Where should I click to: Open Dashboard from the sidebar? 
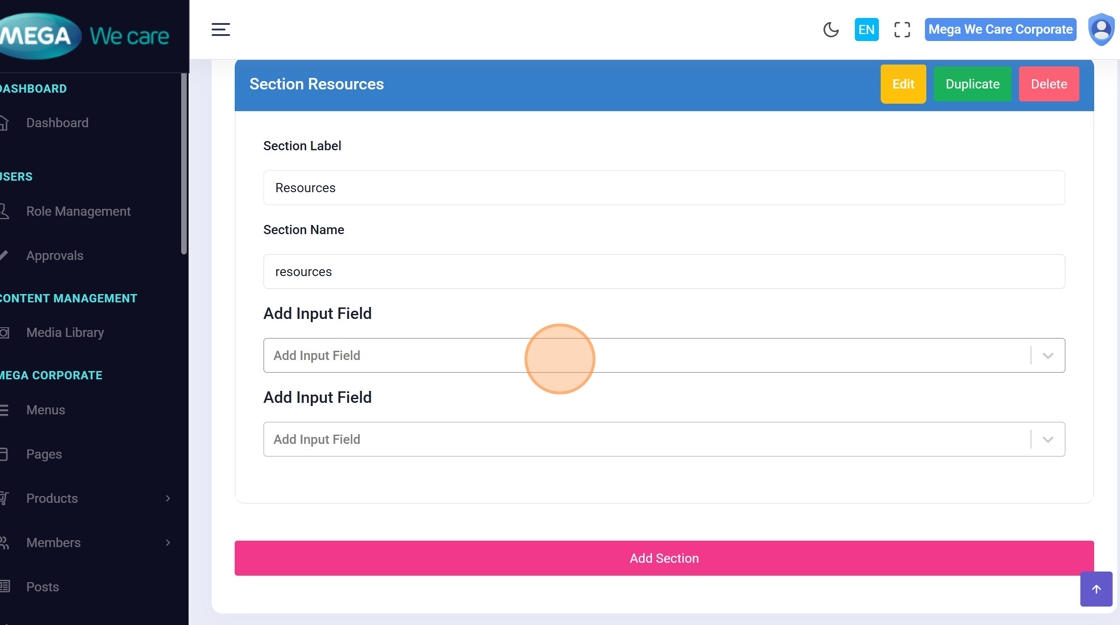pos(57,123)
